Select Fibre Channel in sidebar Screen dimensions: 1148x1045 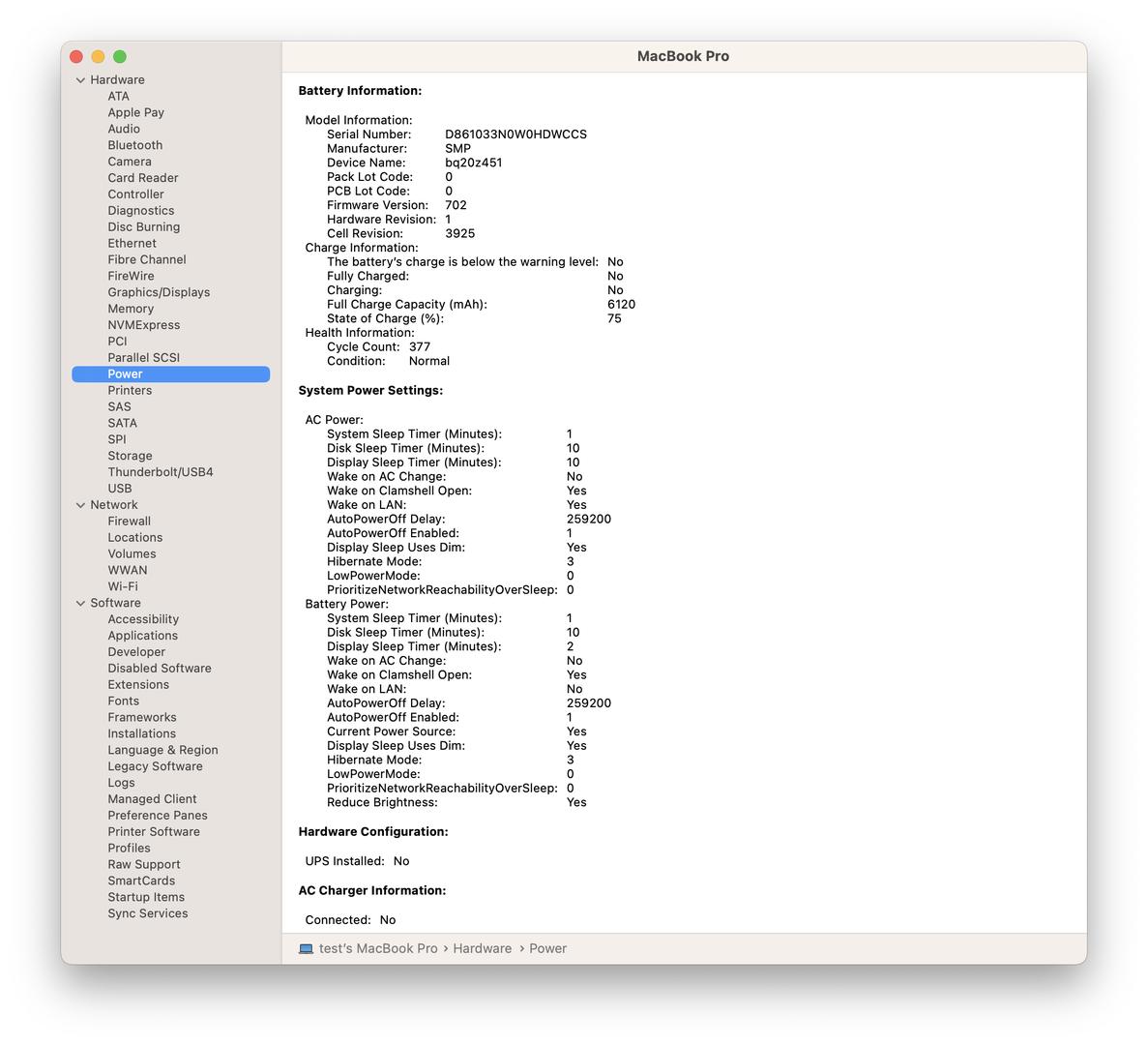(x=147, y=259)
